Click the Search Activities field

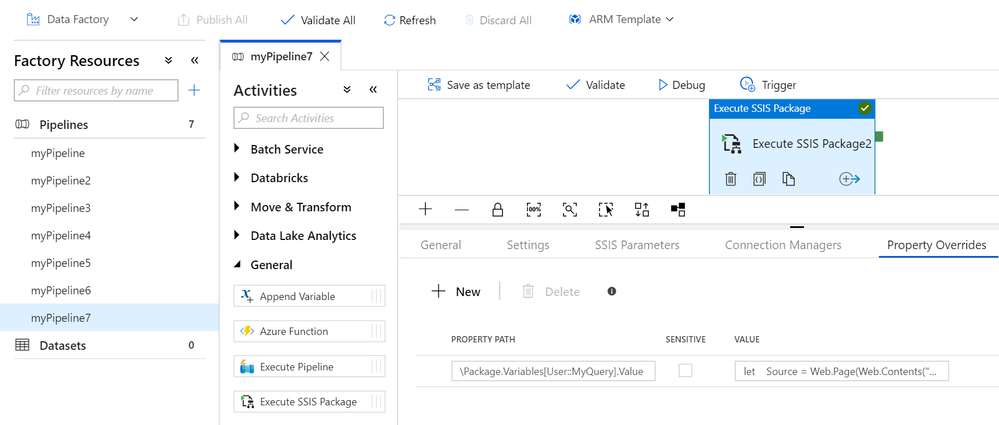(x=309, y=118)
